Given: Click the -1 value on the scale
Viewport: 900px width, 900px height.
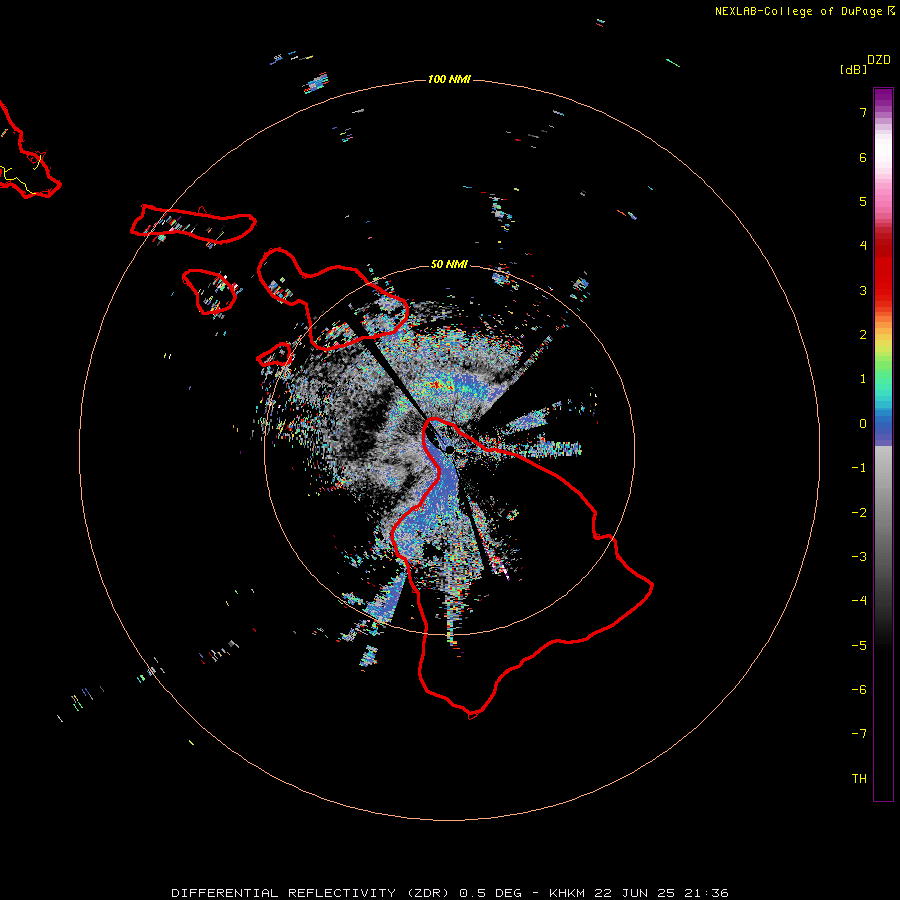Looking at the screenshot, I should tap(859, 468).
